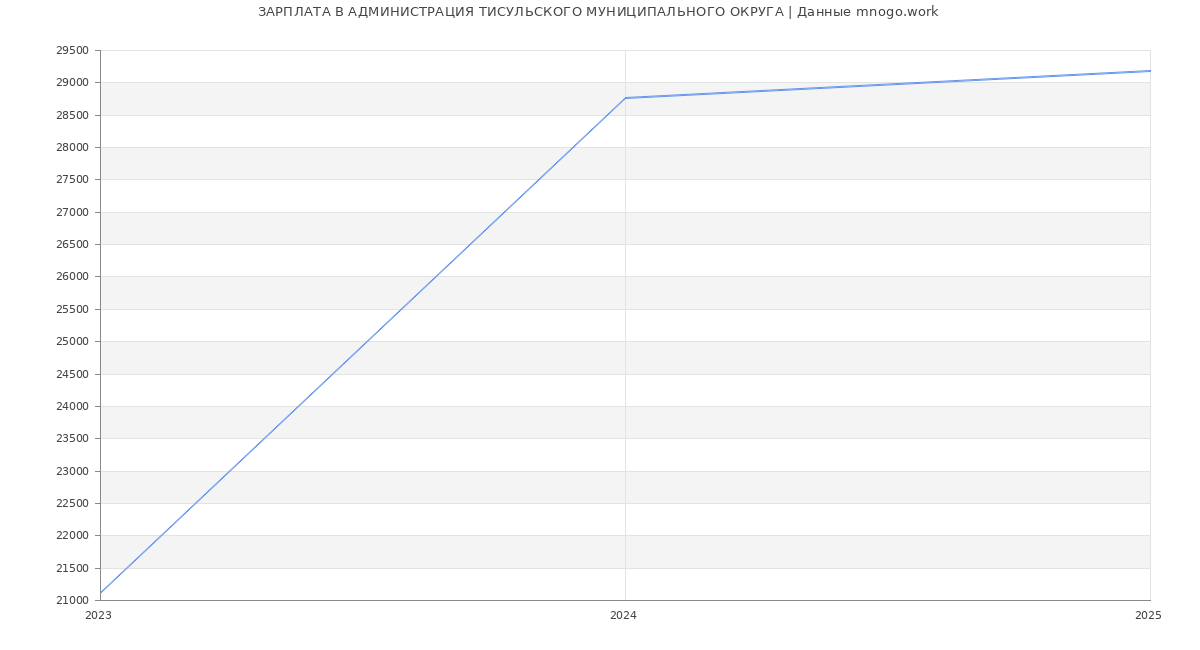Click the 24500 y-axis label
This screenshot has width=1200, height=650.
(x=72, y=375)
